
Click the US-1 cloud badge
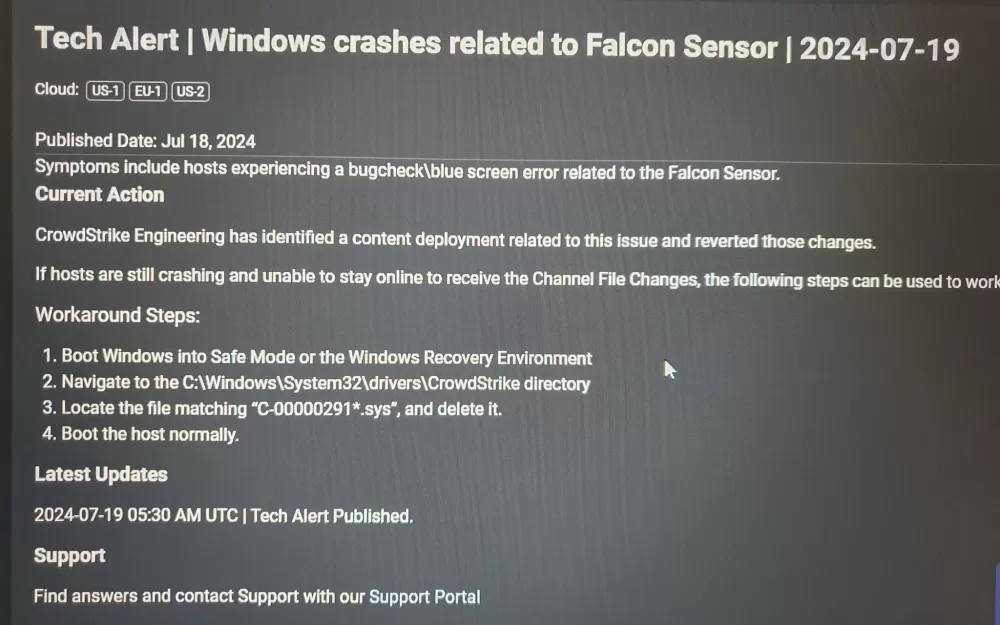click(105, 92)
